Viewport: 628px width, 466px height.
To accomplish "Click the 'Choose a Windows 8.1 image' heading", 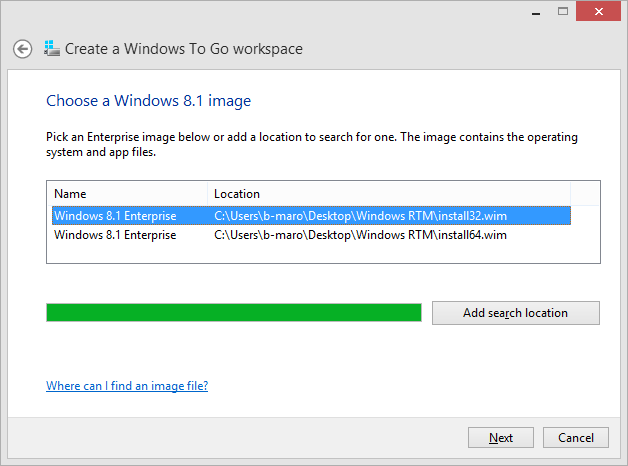I will (148, 101).
